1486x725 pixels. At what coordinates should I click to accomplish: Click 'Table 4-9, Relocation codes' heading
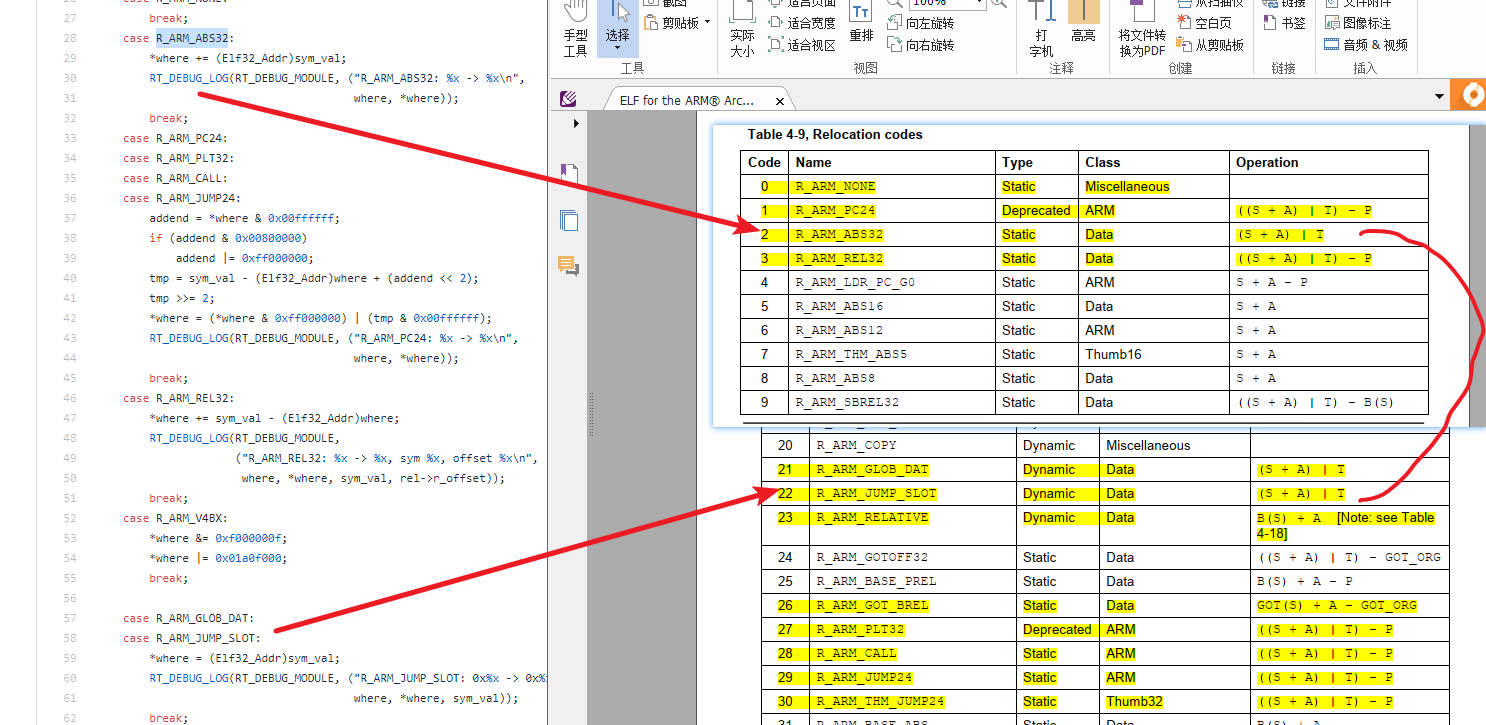click(x=835, y=134)
